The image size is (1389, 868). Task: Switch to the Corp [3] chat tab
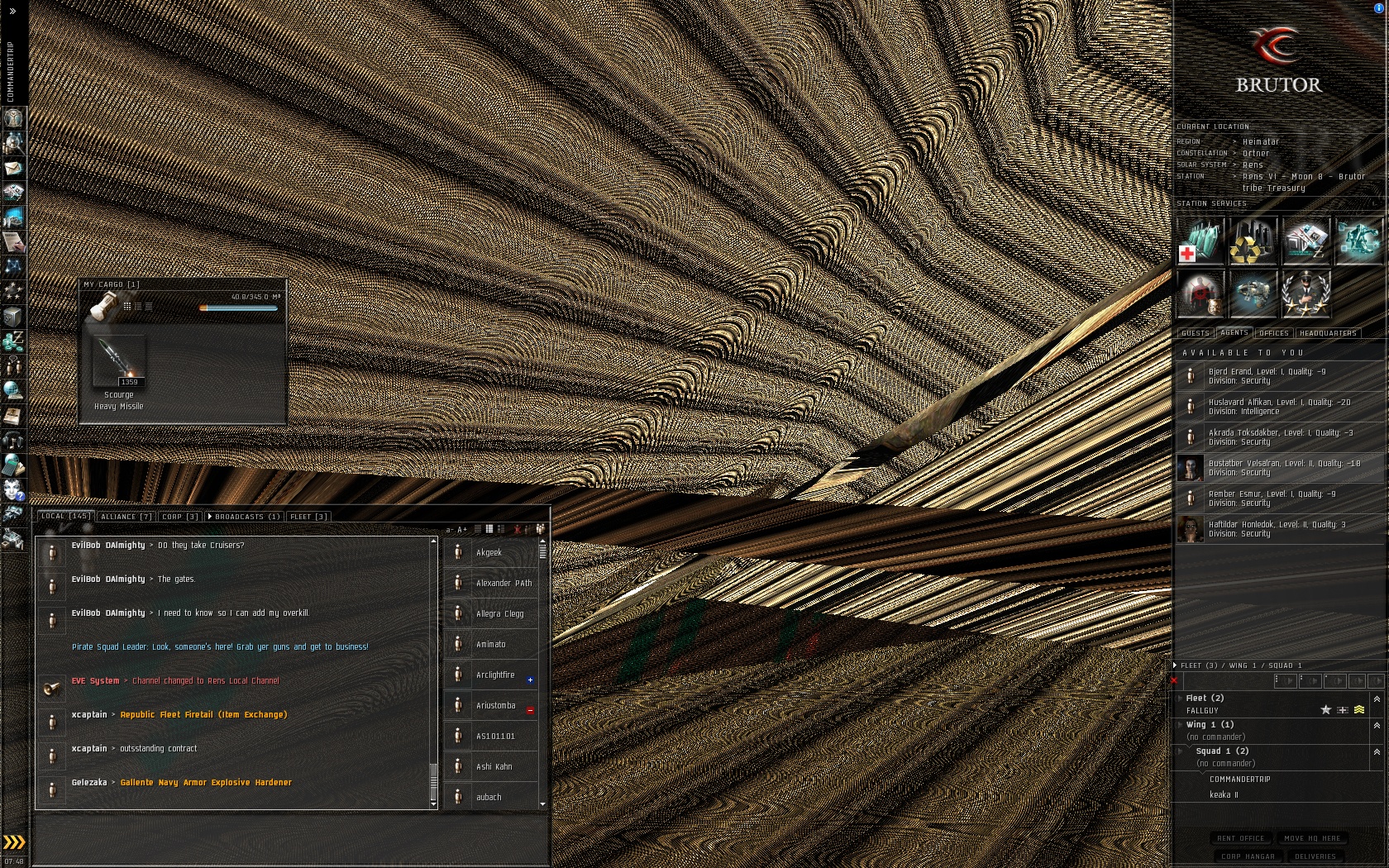tap(180, 517)
